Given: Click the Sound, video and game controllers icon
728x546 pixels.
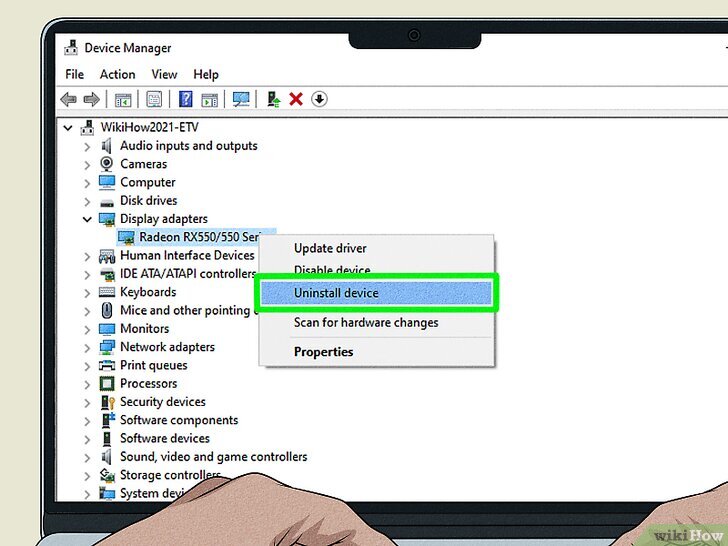Looking at the screenshot, I should click(107, 457).
